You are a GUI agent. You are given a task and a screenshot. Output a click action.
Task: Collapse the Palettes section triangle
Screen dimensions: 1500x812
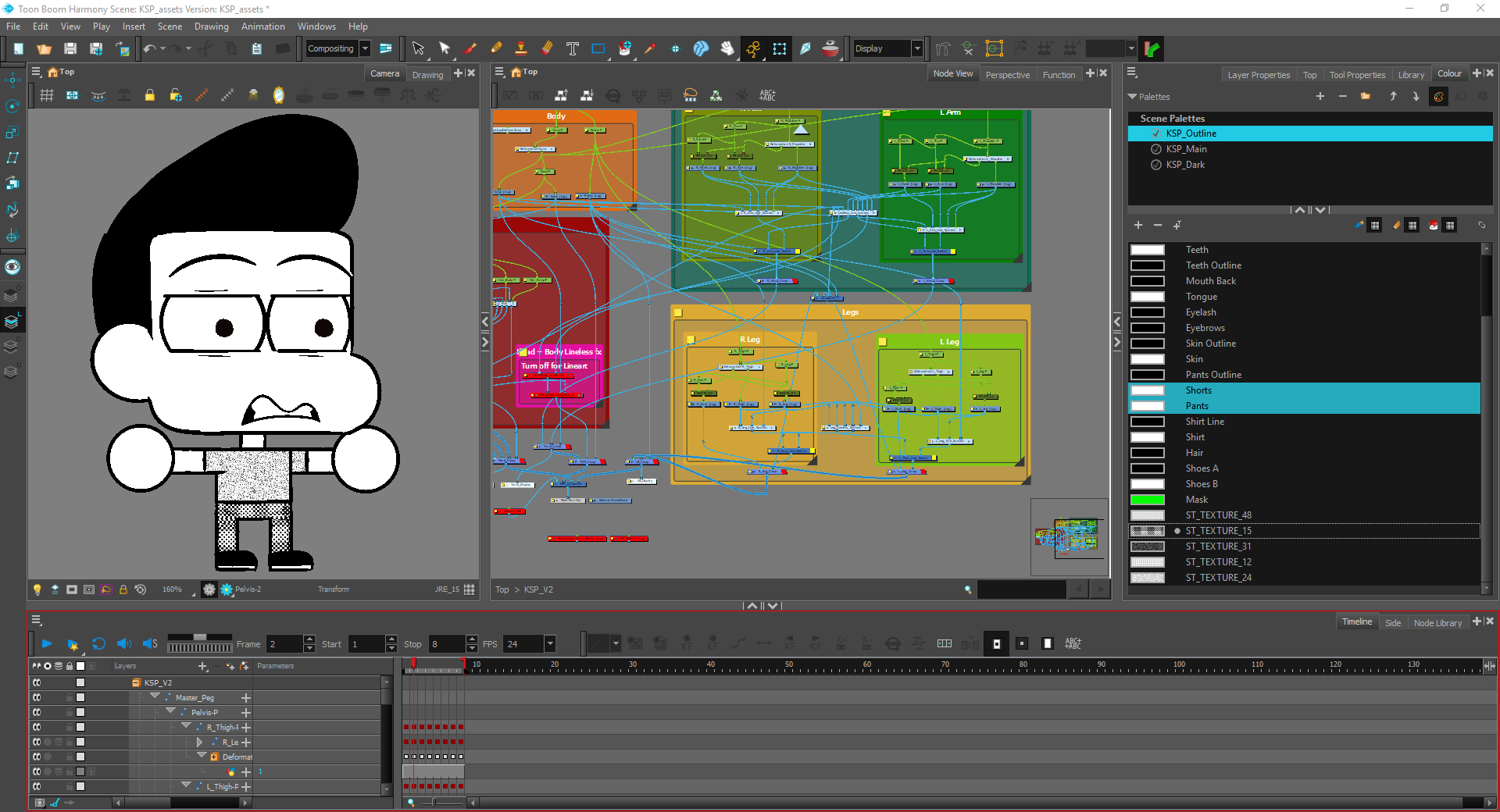(1132, 97)
